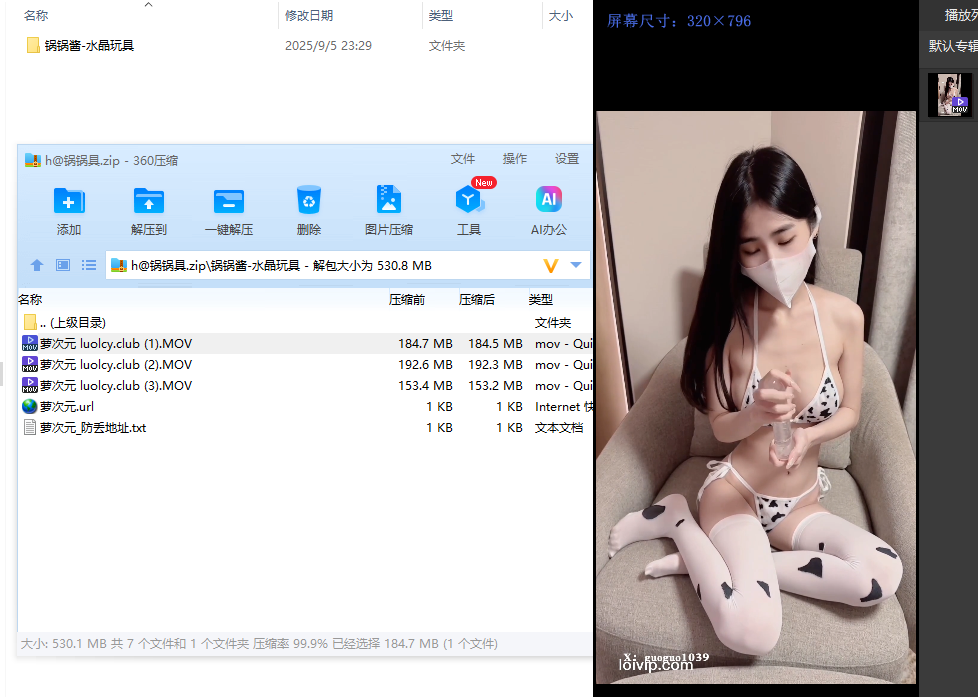Toggle the thumbnail view icon in the address bar

click(x=63, y=265)
